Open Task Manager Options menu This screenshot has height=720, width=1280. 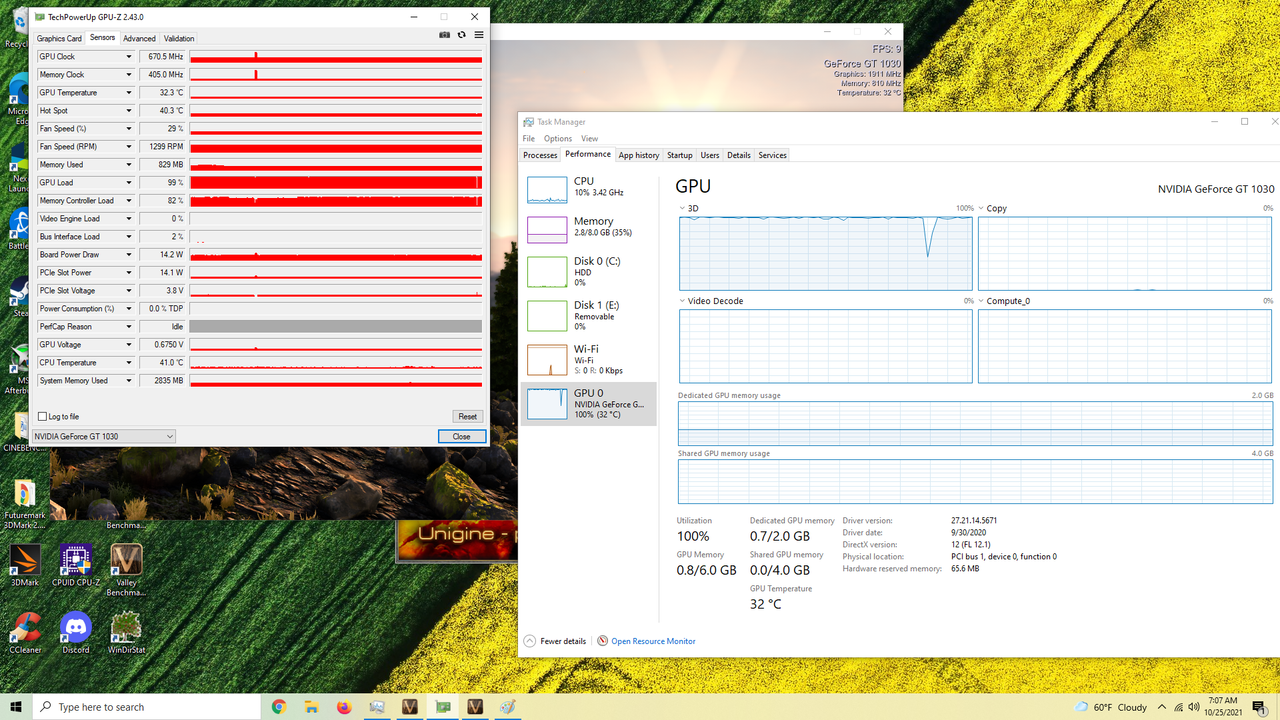click(558, 139)
